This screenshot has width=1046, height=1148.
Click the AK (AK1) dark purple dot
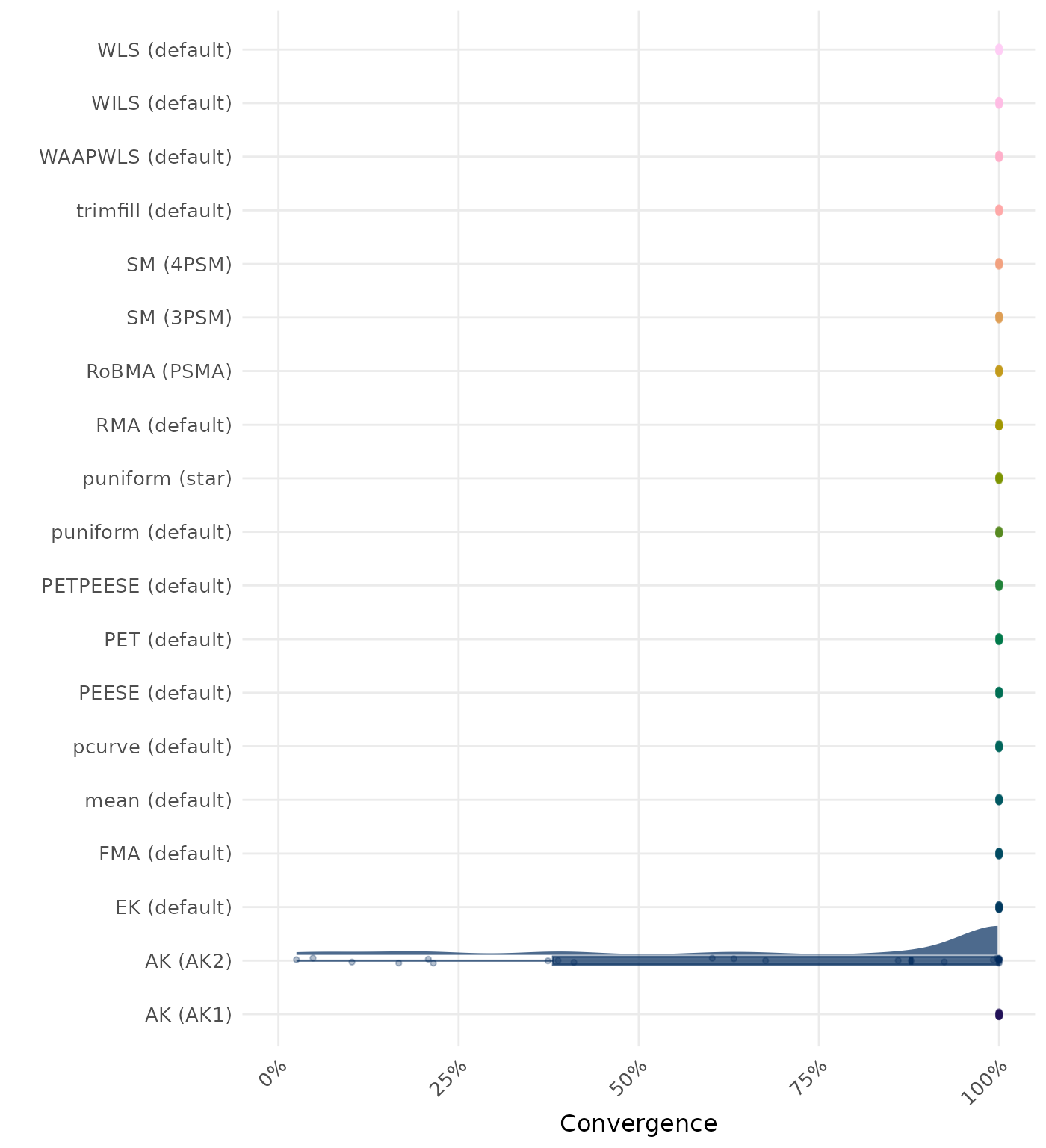(x=998, y=1014)
